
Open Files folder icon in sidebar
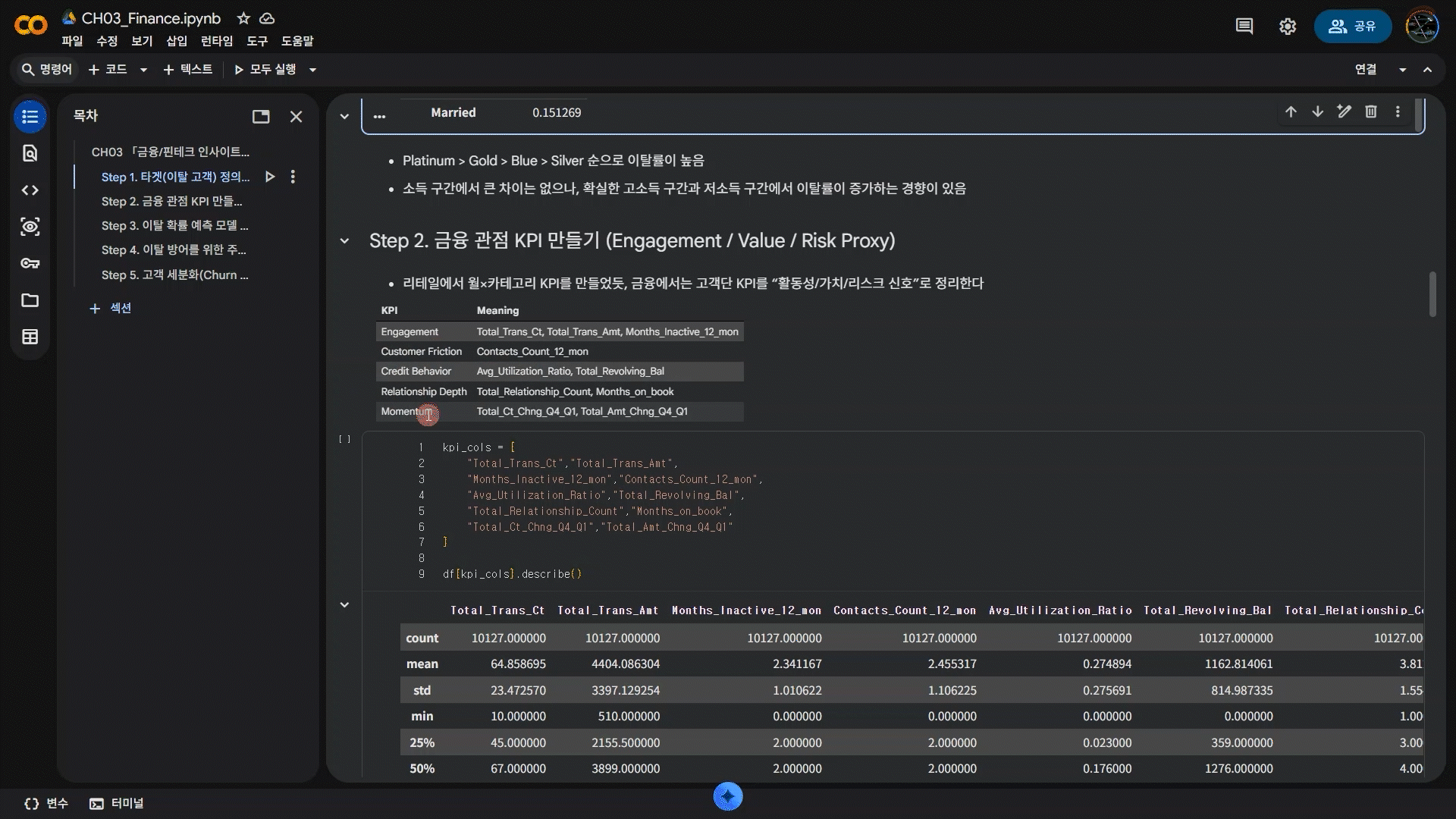tap(30, 300)
